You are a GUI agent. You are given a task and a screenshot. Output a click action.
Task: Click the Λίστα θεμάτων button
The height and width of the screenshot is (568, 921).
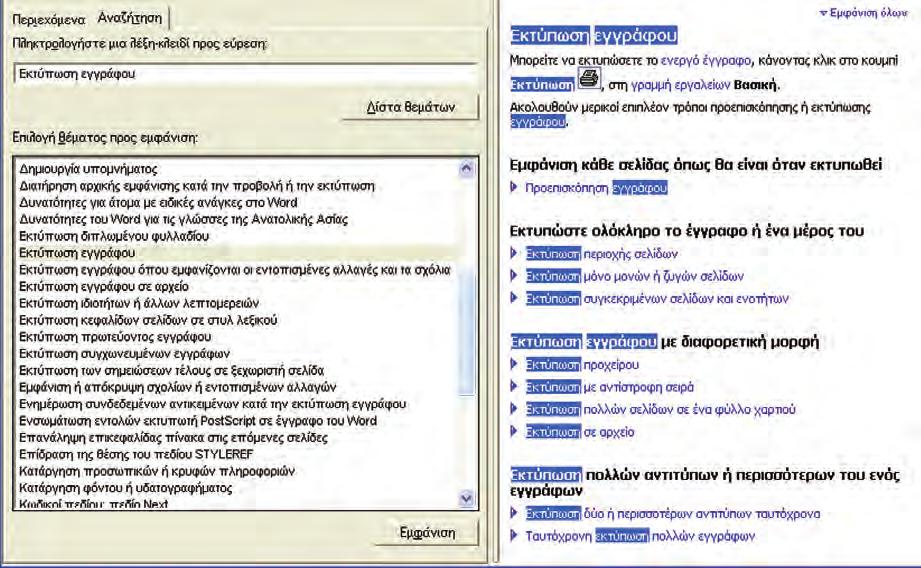[411, 107]
